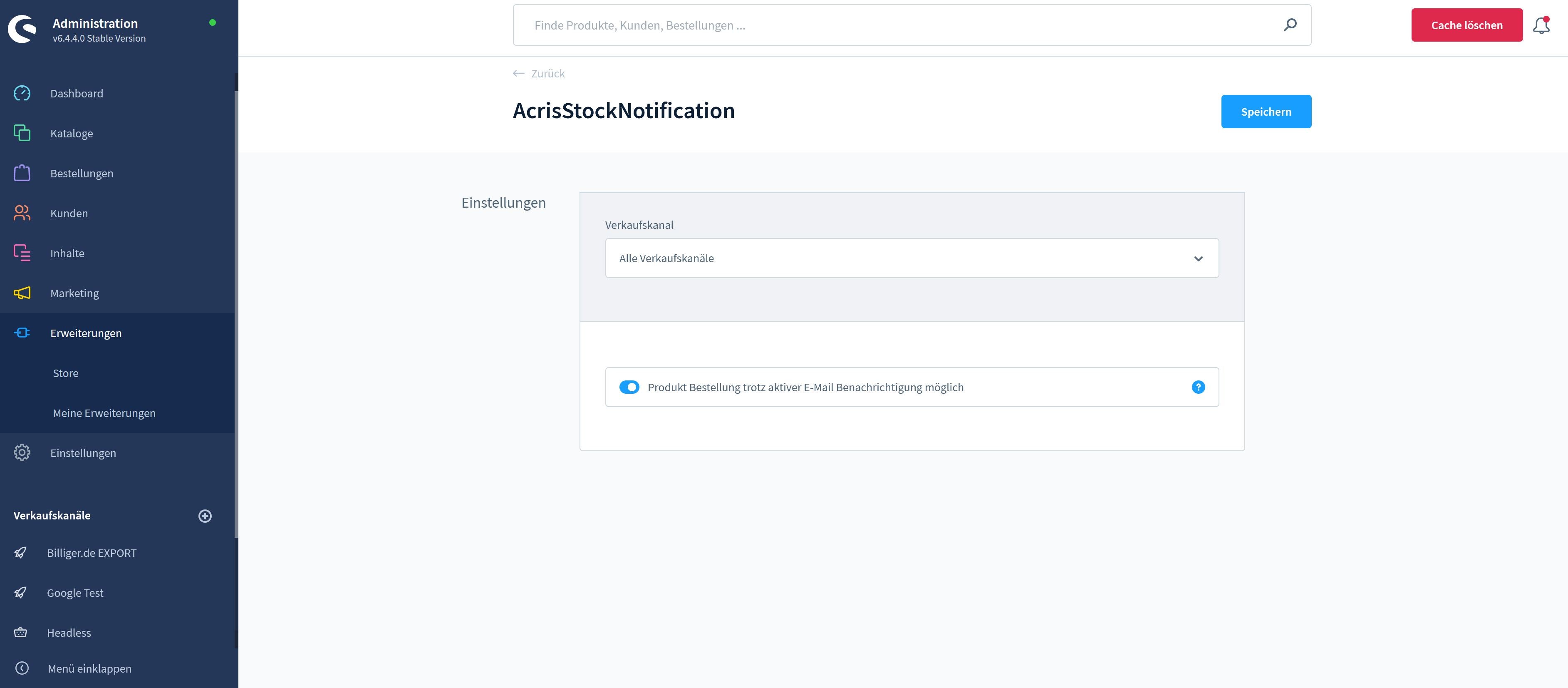This screenshot has width=1568, height=688.
Task: Click the Shopware logo icon
Action: point(22,29)
